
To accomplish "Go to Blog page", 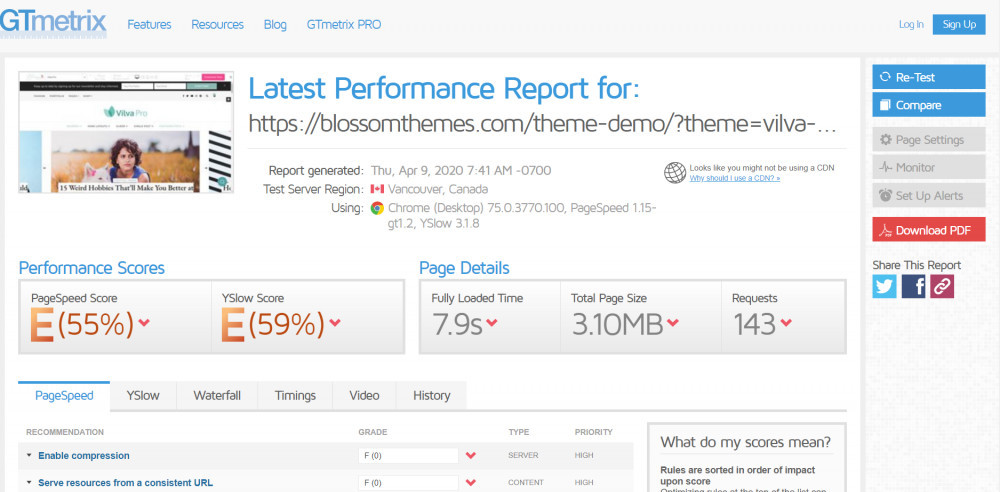I will pos(275,25).
